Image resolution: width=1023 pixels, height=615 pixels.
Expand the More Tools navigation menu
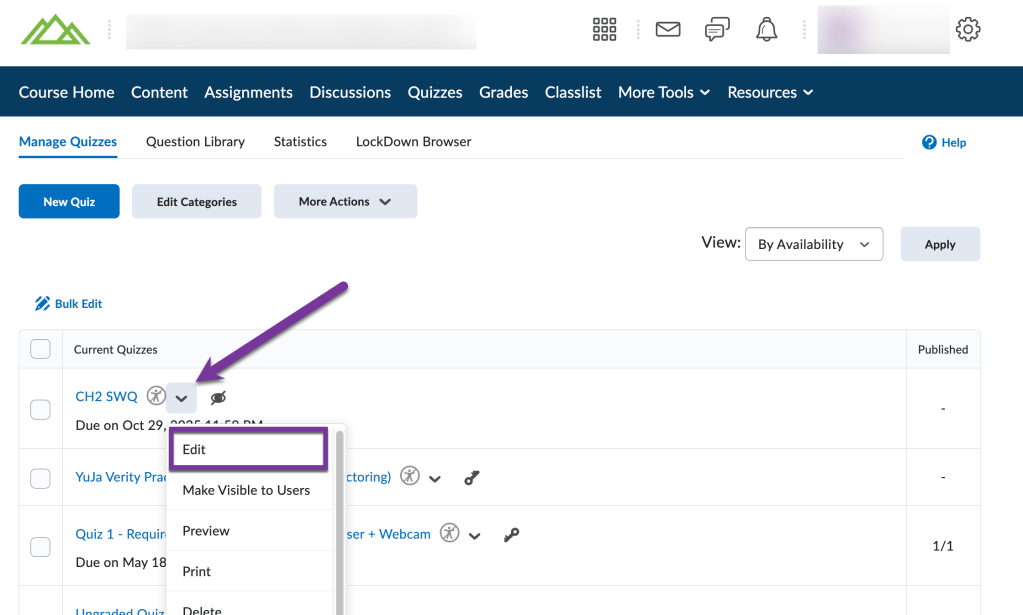pyautogui.click(x=664, y=92)
